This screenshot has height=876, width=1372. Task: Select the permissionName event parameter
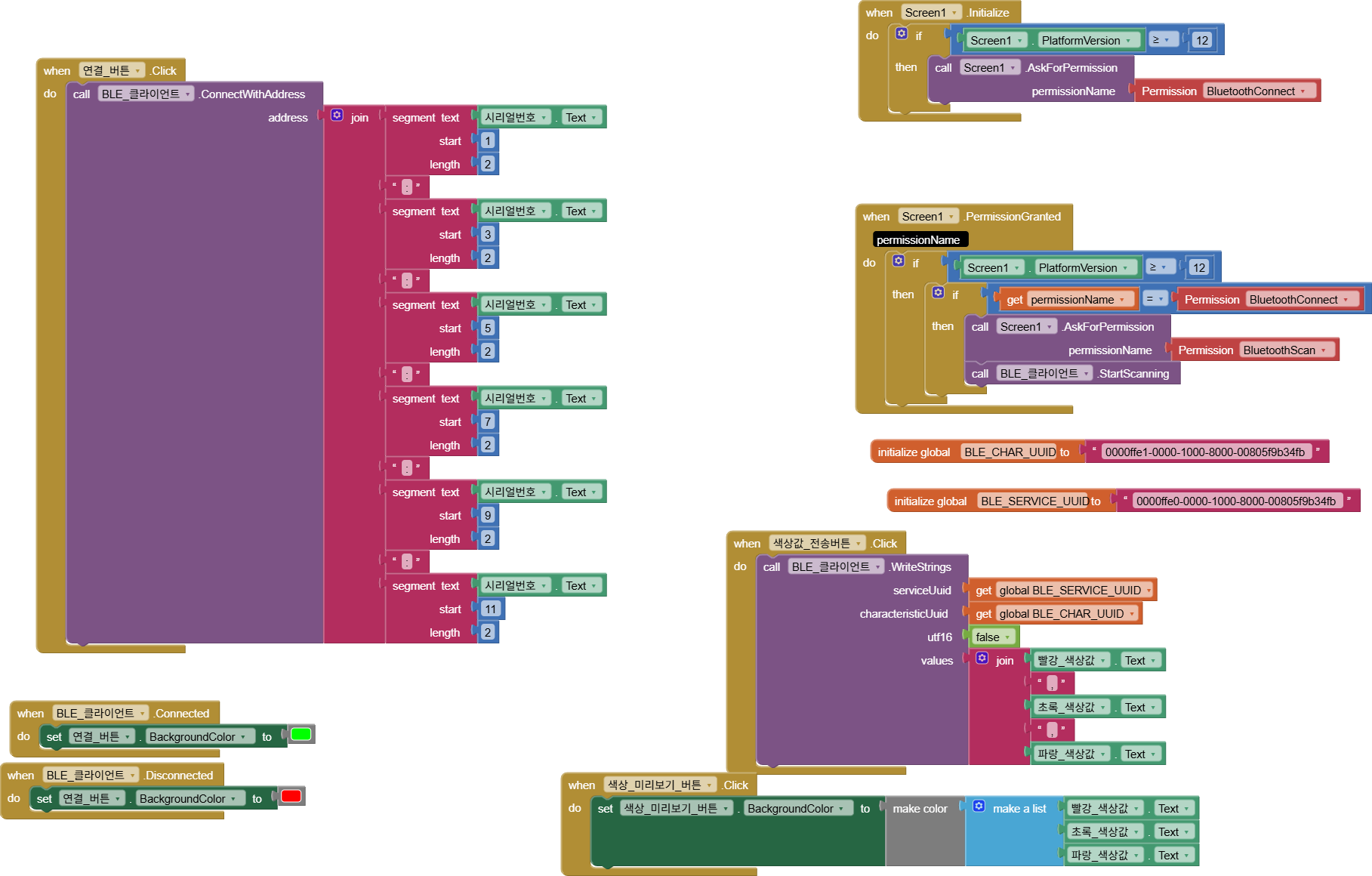pos(919,240)
